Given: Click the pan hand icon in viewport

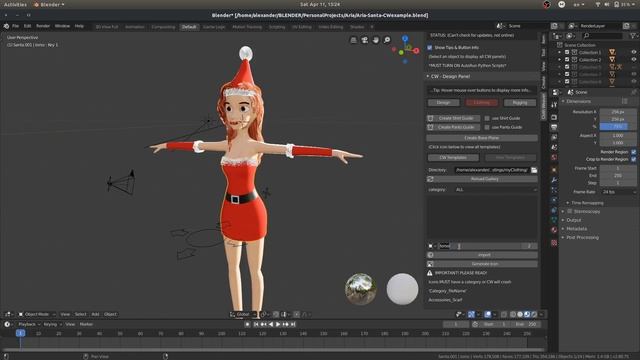Looking at the screenshot, I should pos(376,40).
